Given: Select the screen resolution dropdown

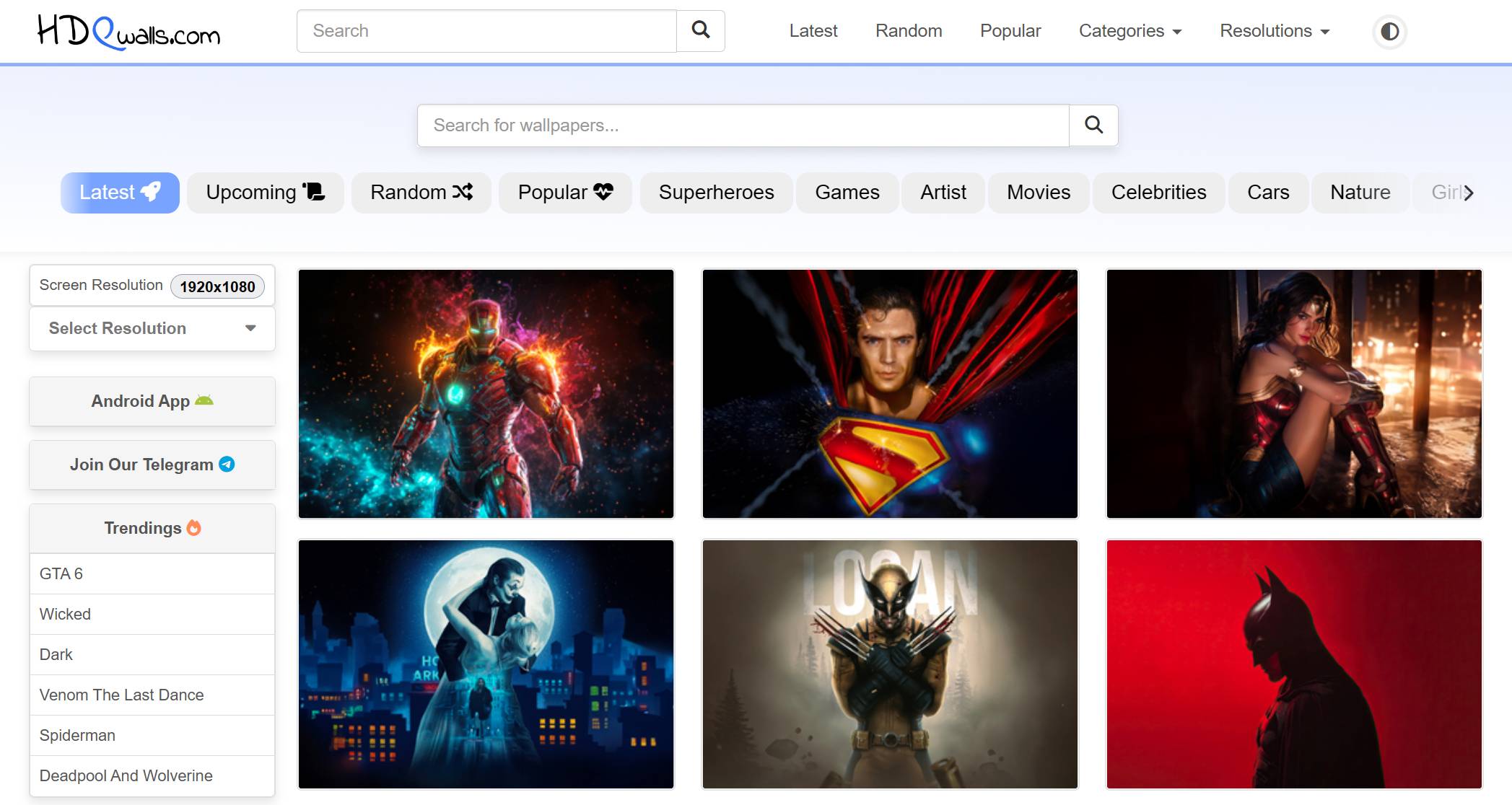Looking at the screenshot, I should 152,328.
